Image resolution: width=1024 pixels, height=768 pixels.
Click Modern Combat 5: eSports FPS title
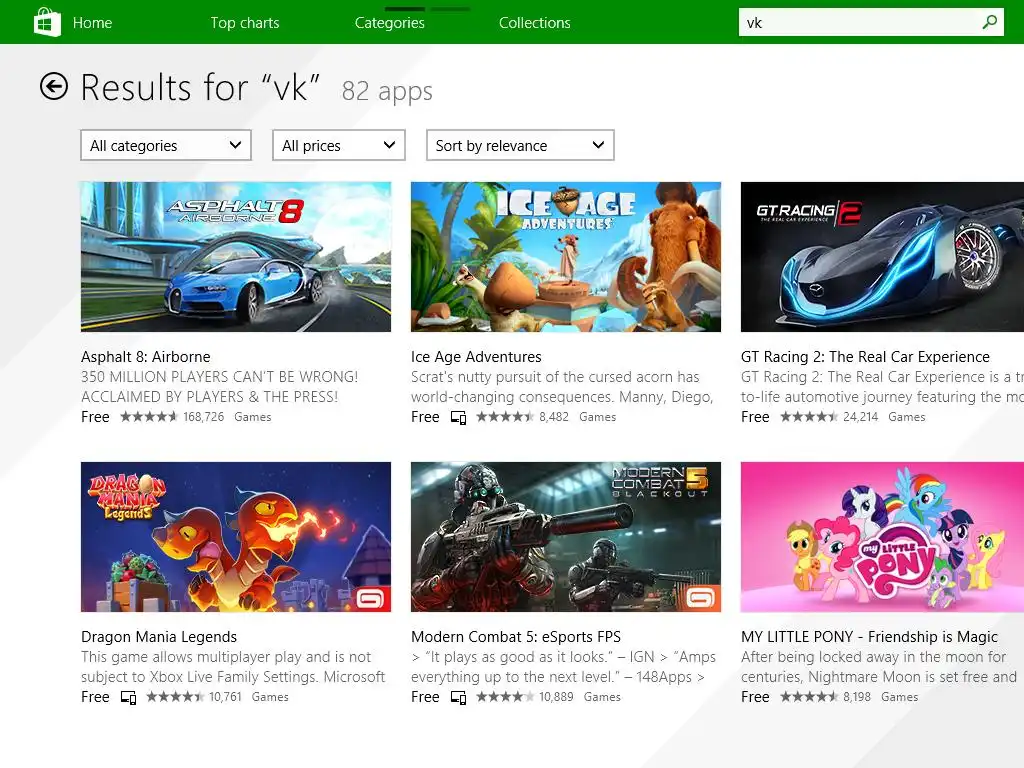point(516,637)
